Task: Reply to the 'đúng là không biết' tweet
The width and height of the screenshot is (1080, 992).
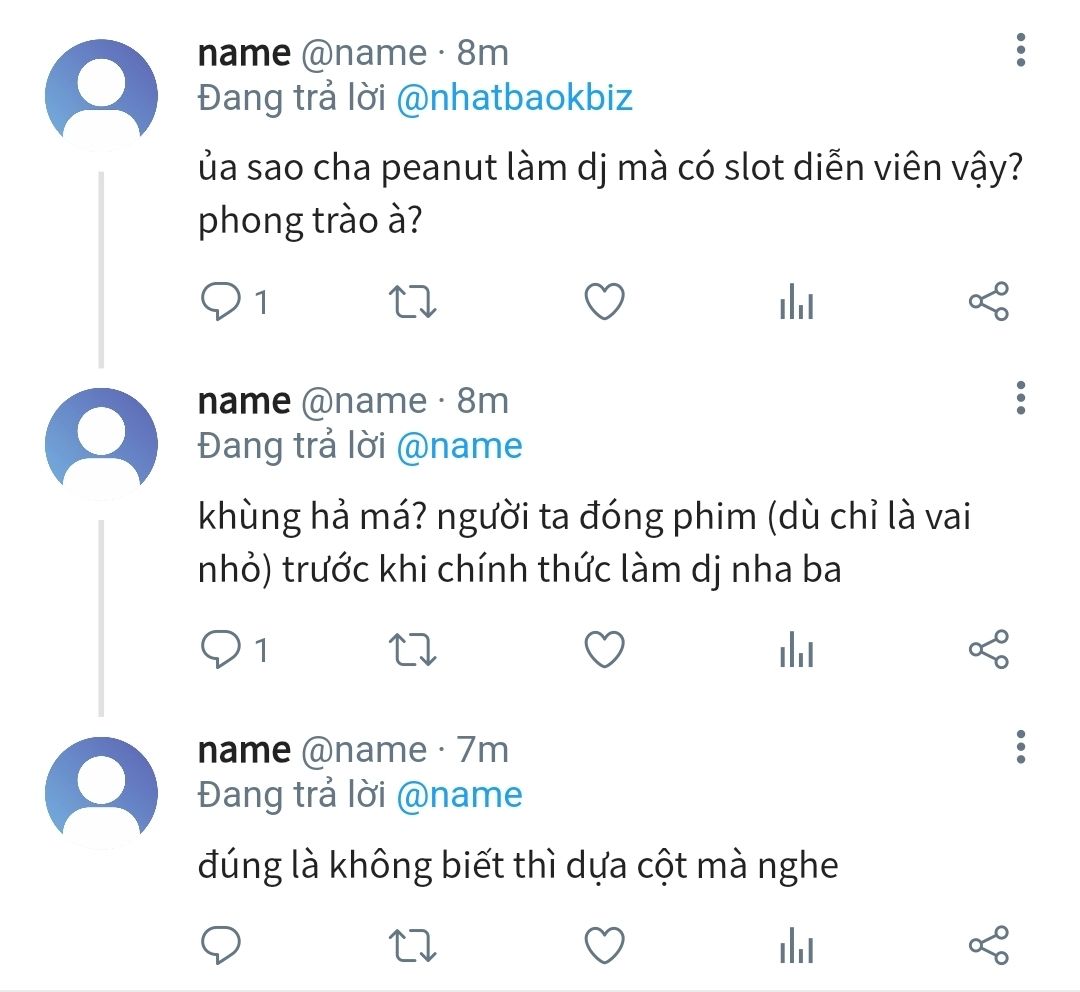Action: 220,944
